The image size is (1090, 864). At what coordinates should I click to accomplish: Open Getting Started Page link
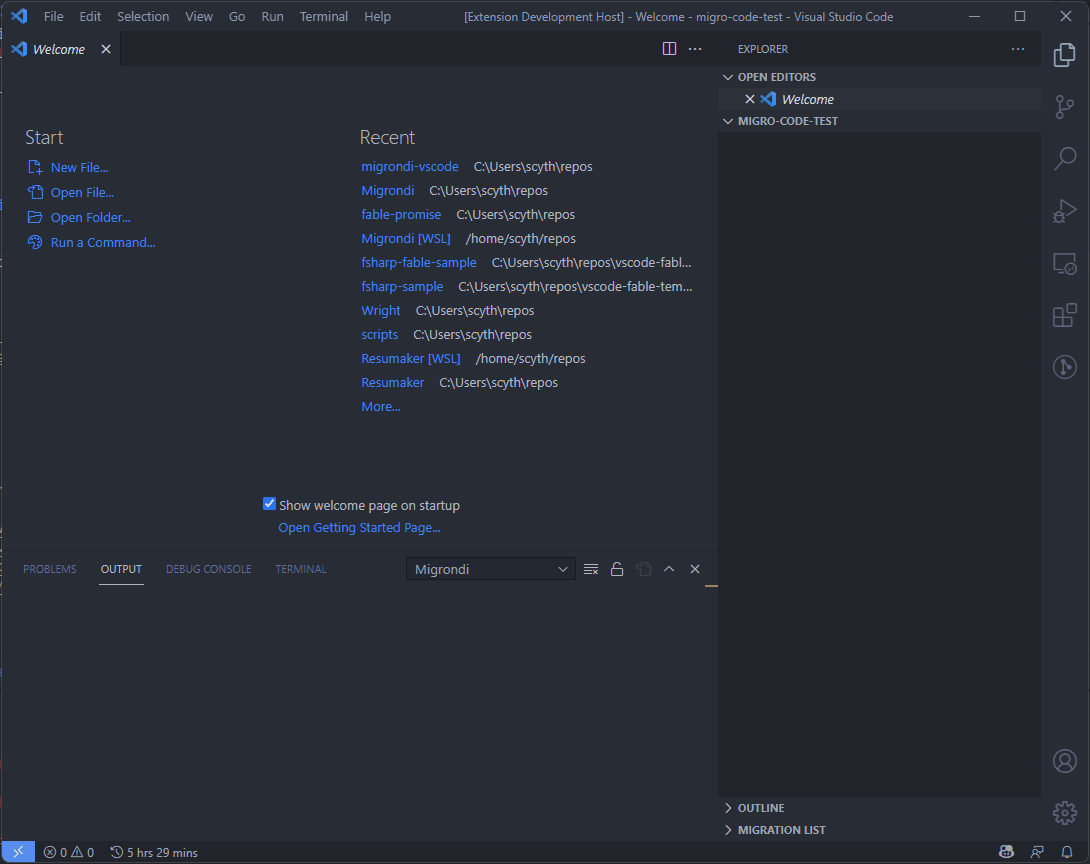359,528
